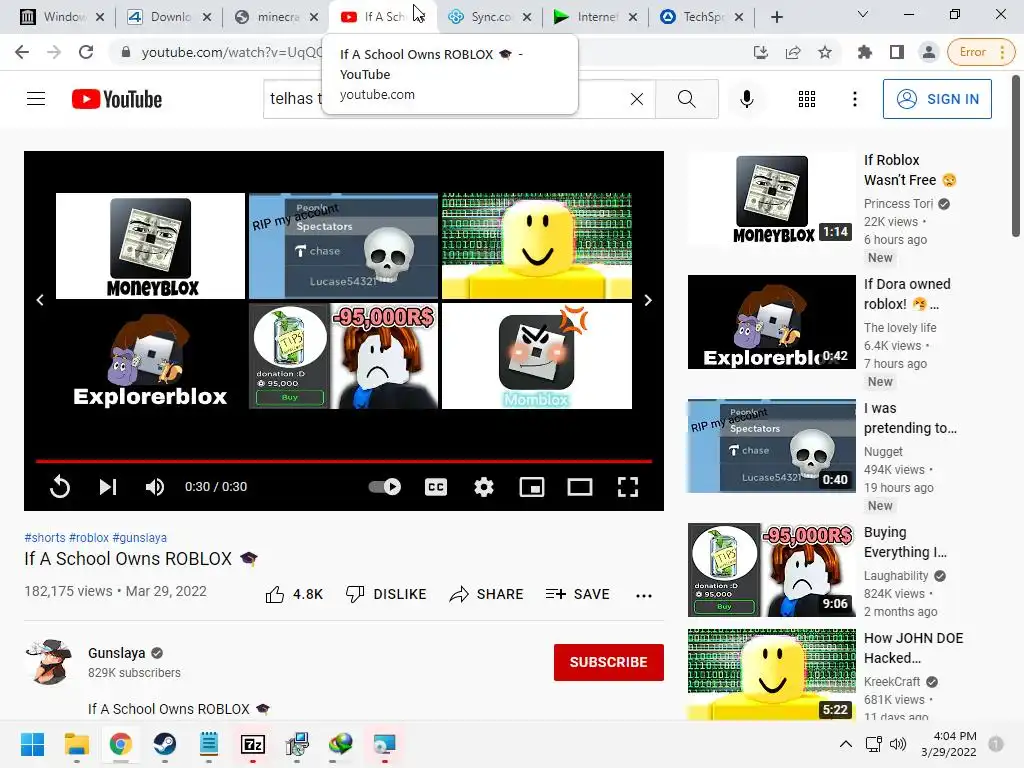Click the DISLIKE button

[386, 594]
